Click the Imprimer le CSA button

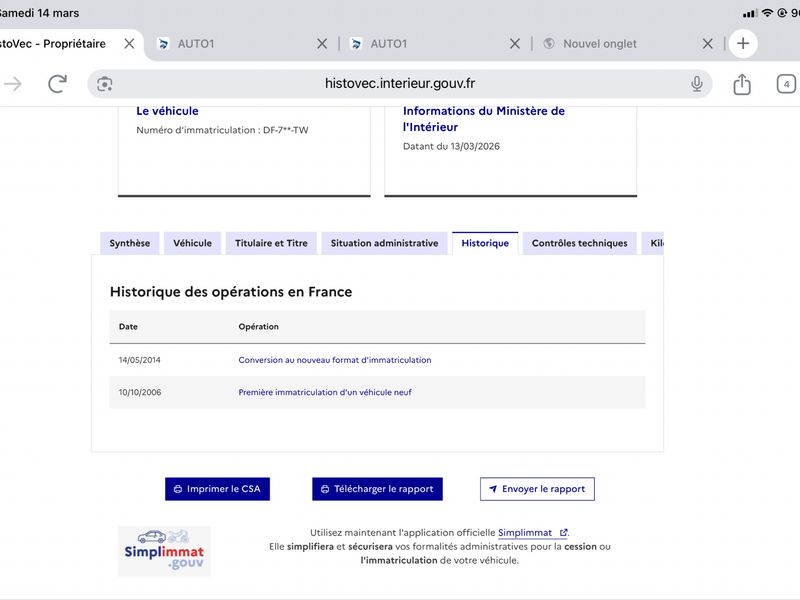(x=218, y=489)
